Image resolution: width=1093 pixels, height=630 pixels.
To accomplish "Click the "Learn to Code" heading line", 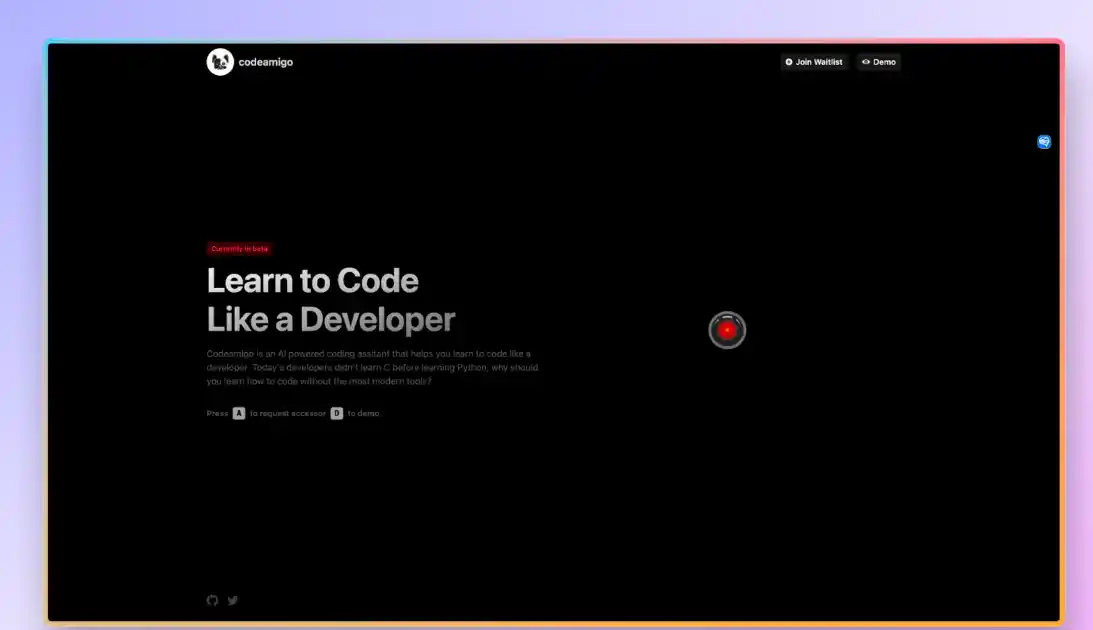I will point(312,281).
